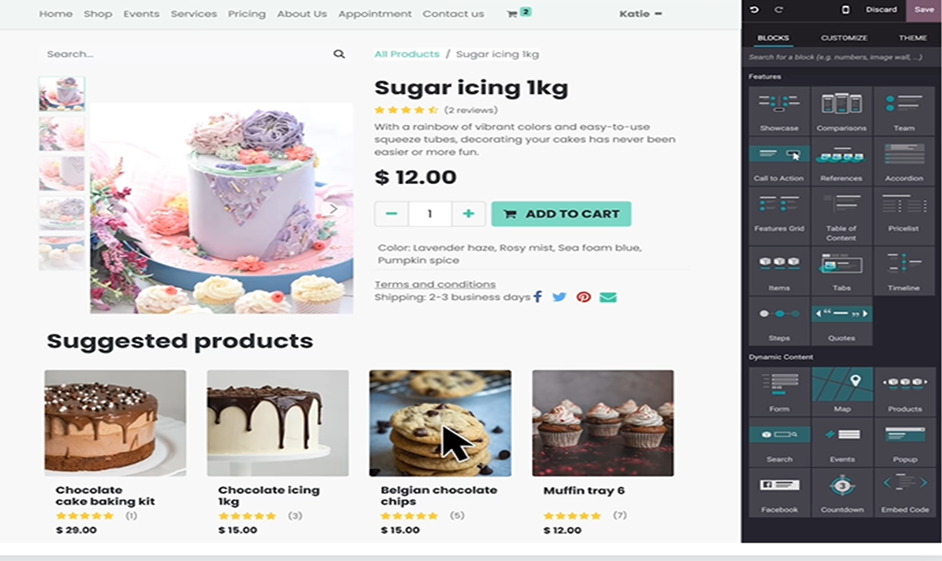Open Muffin tray 6 product thumbnail
Screen dimensions: 942x561
pos(603,423)
